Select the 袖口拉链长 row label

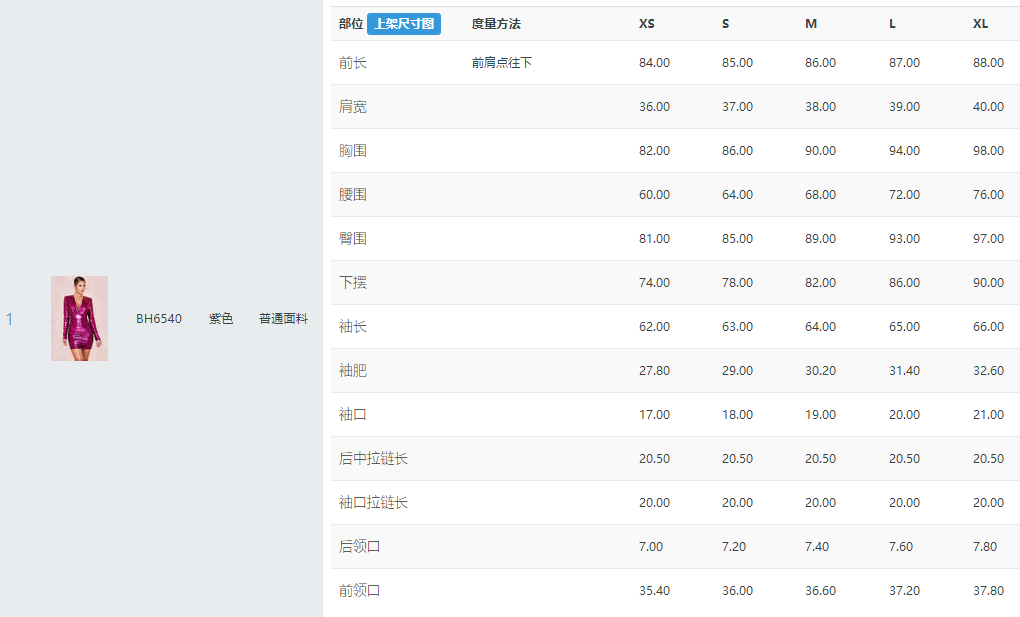click(373, 502)
